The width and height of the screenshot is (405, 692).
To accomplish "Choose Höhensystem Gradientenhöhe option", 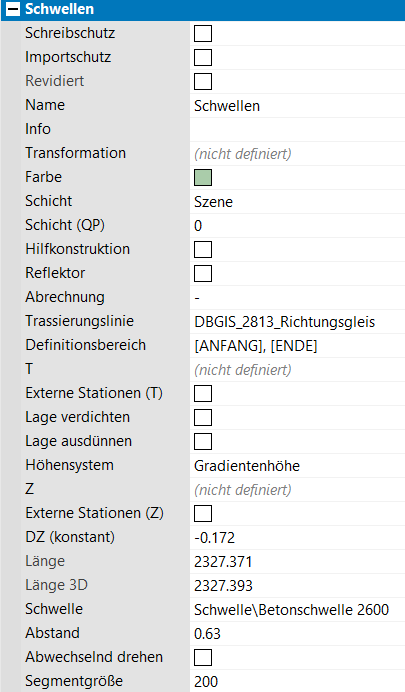I will pos(297,466).
